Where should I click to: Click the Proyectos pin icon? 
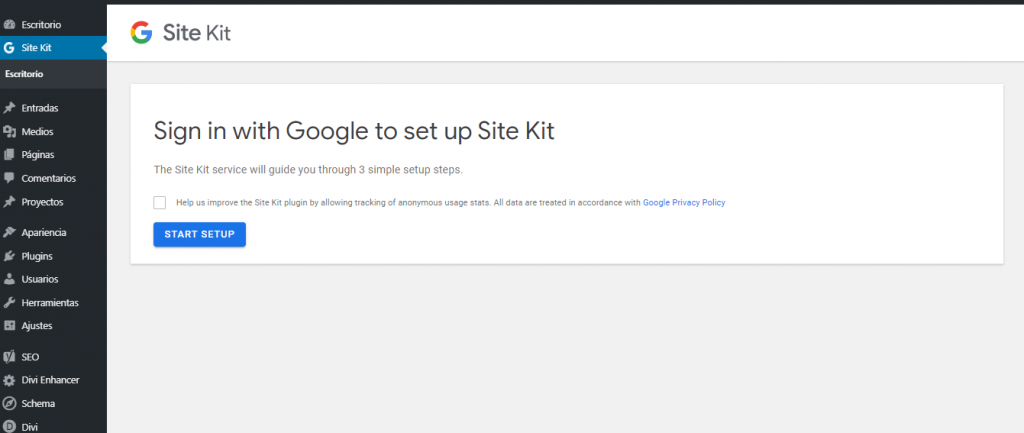pyautogui.click(x=9, y=202)
